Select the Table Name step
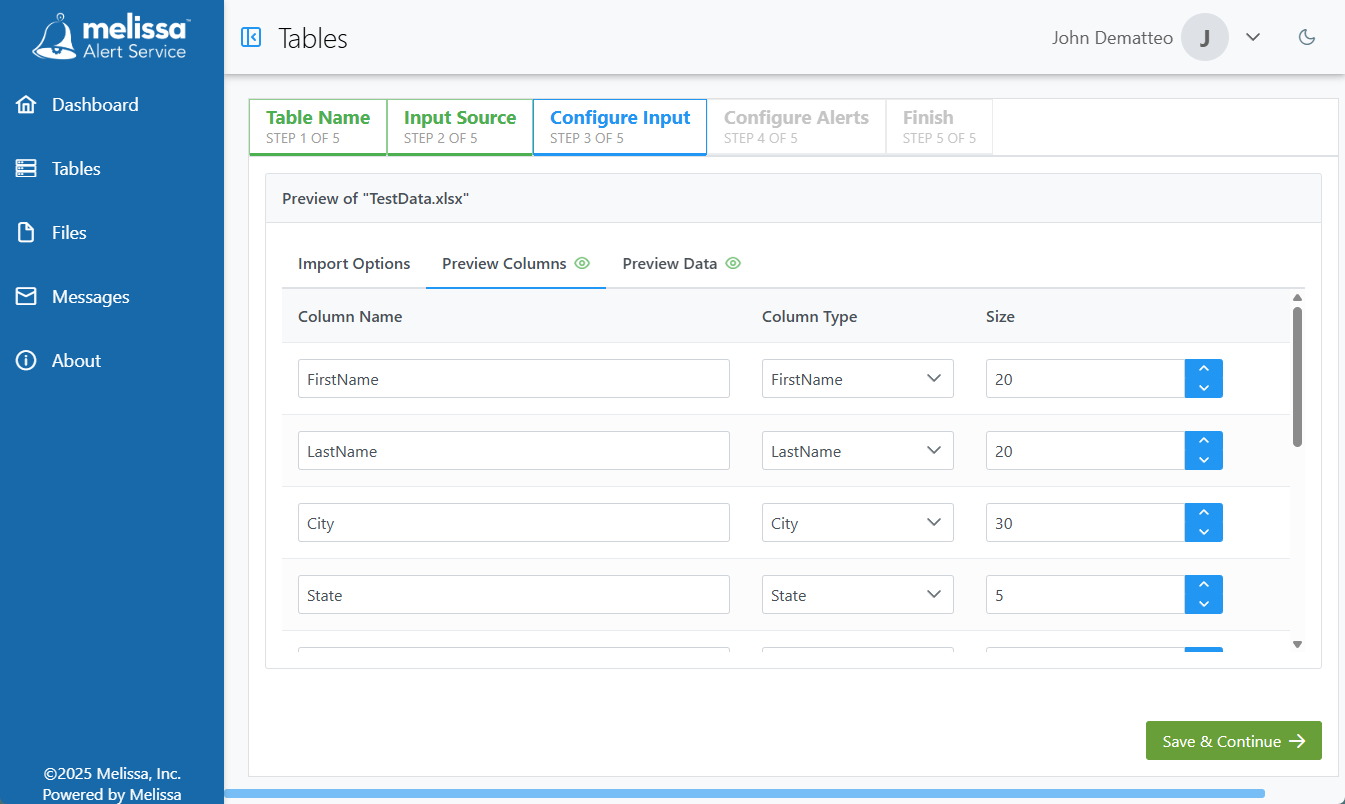Screen dimensions: 1345x804 [x=317, y=126]
